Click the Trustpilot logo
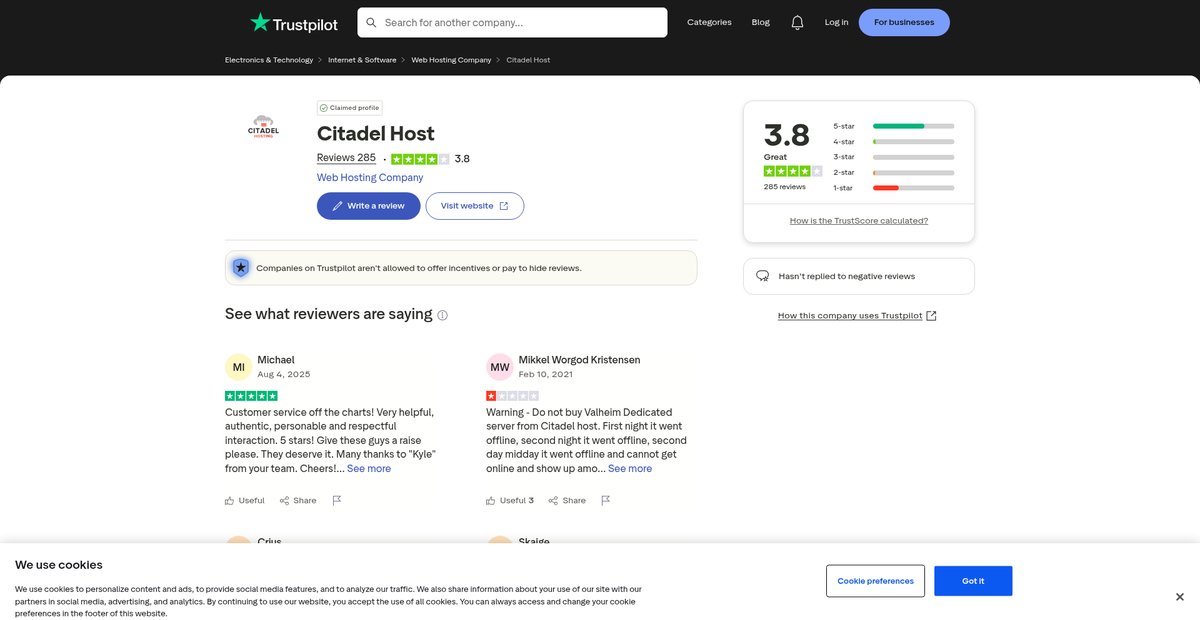The width and height of the screenshot is (1200, 620). pos(294,22)
